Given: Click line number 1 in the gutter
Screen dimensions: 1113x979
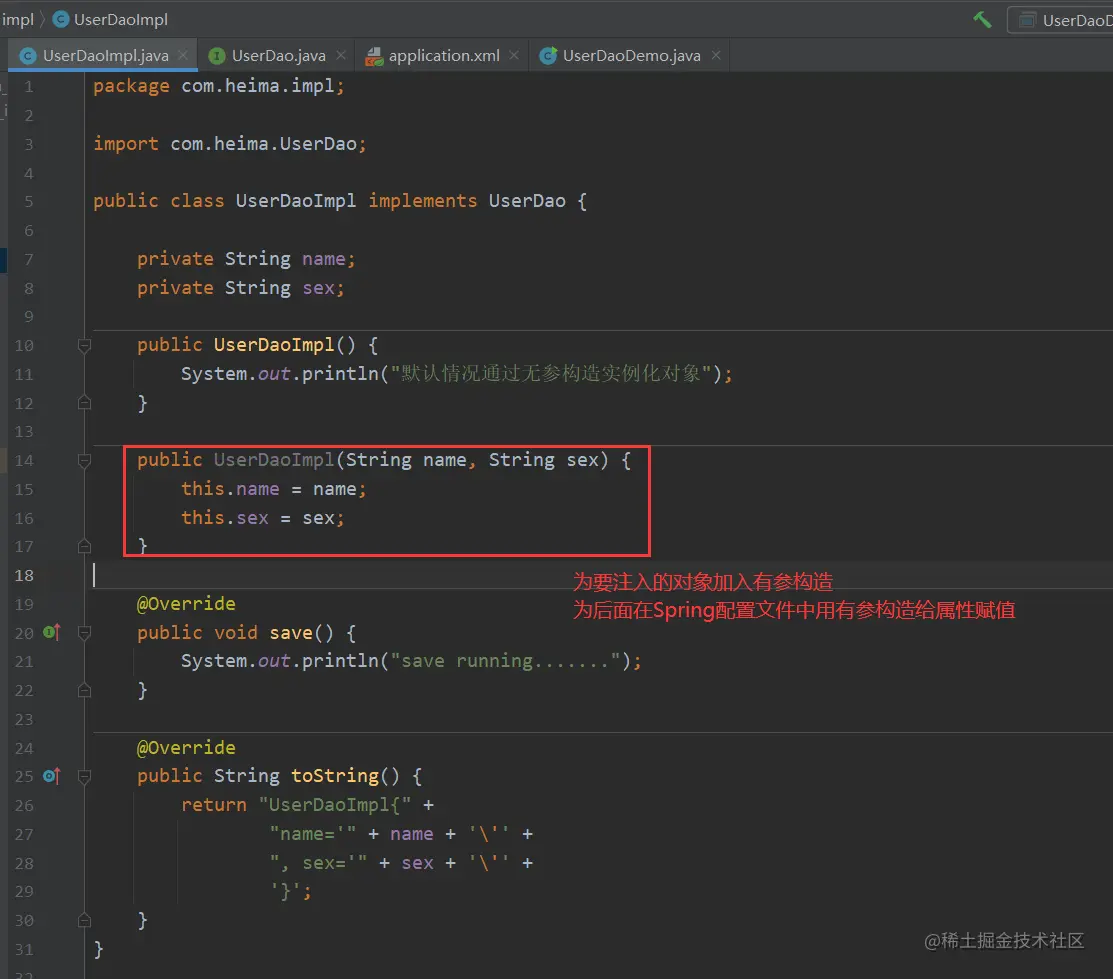Looking at the screenshot, I should click(x=29, y=87).
